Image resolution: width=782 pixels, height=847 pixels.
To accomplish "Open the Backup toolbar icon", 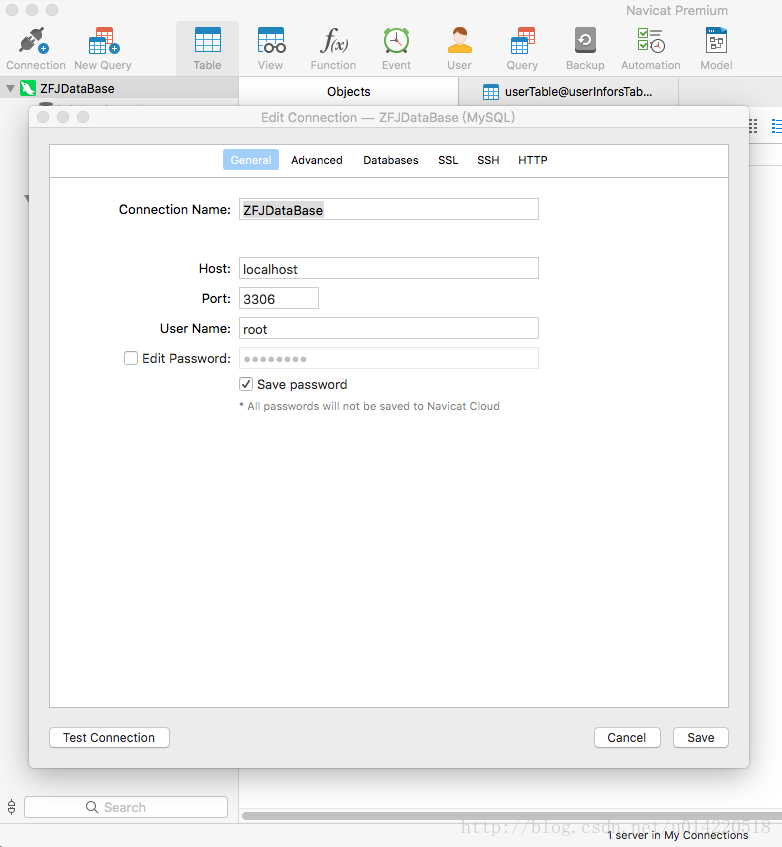I will pyautogui.click(x=585, y=41).
